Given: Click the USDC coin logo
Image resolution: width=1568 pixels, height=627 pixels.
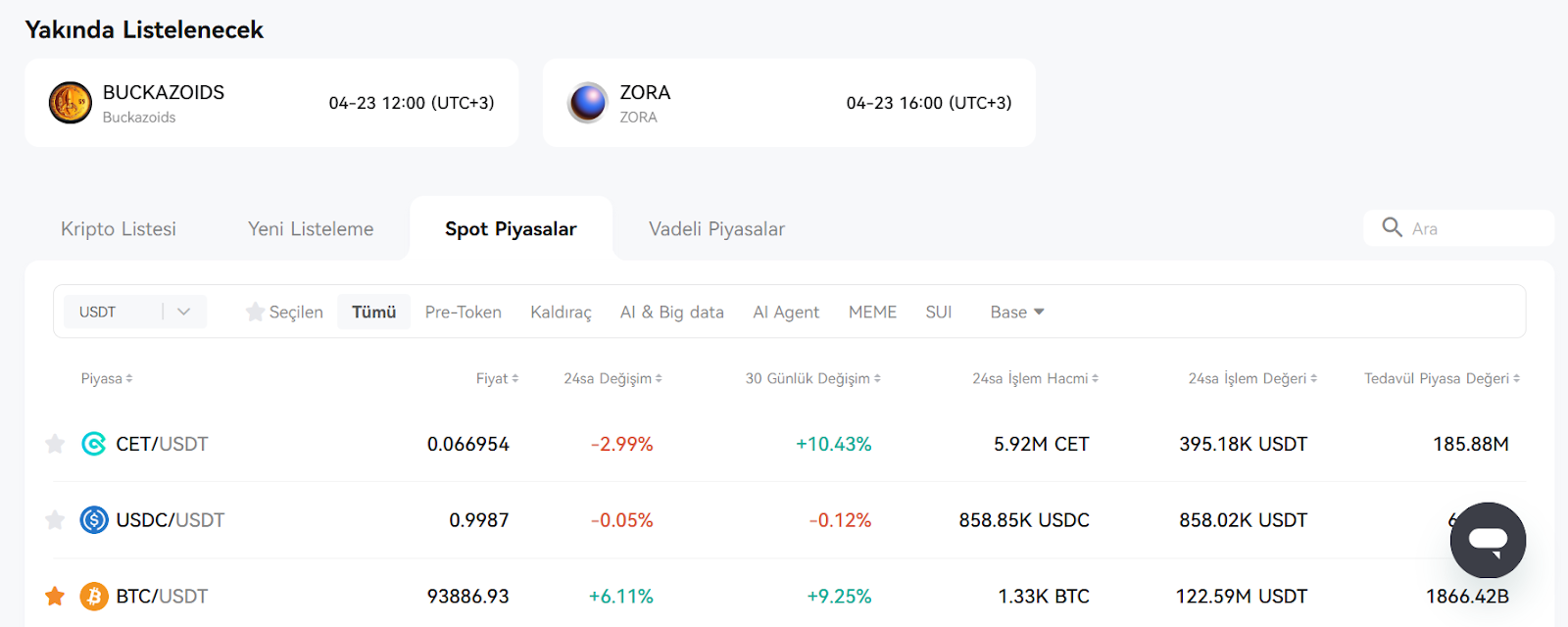Looking at the screenshot, I should pyautogui.click(x=94, y=520).
